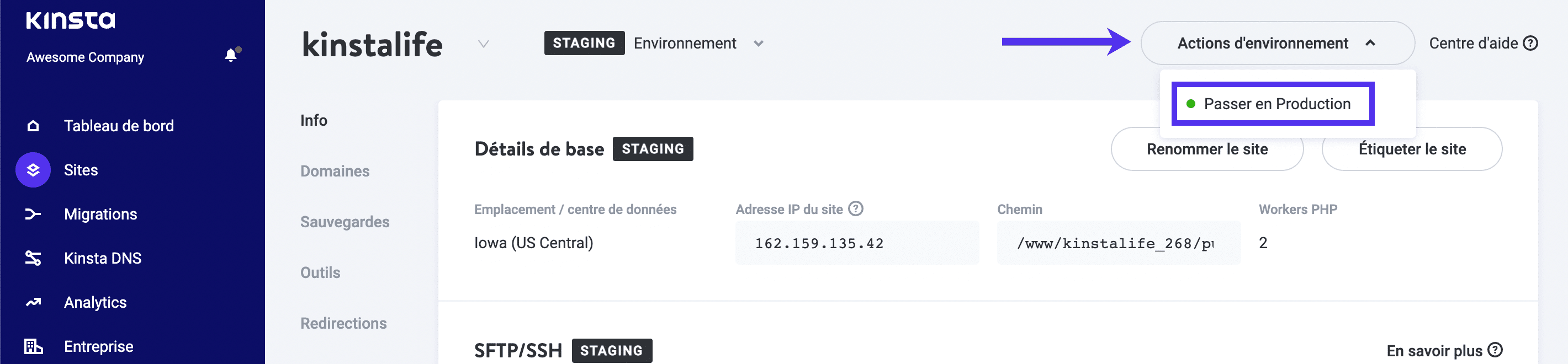Click the Kinsta DNS icon
Image resolution: width=1568 pixels, height=364 pixels.
pyautogui.click(x=33, y=258)
